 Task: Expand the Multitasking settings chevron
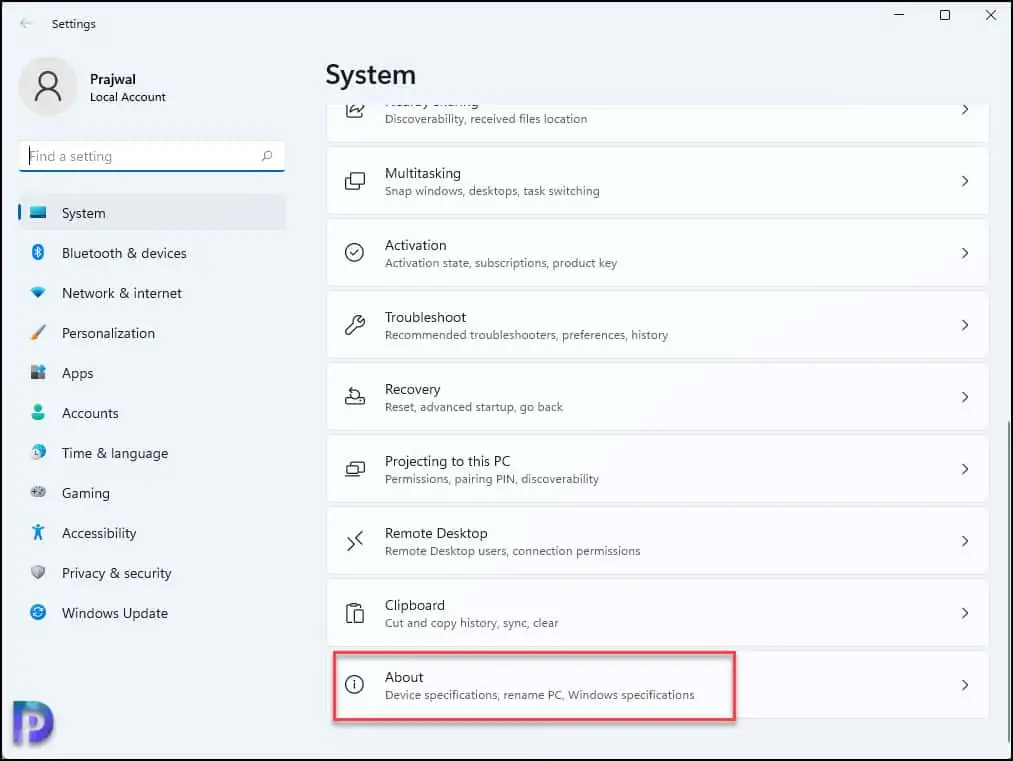point(964,181)
